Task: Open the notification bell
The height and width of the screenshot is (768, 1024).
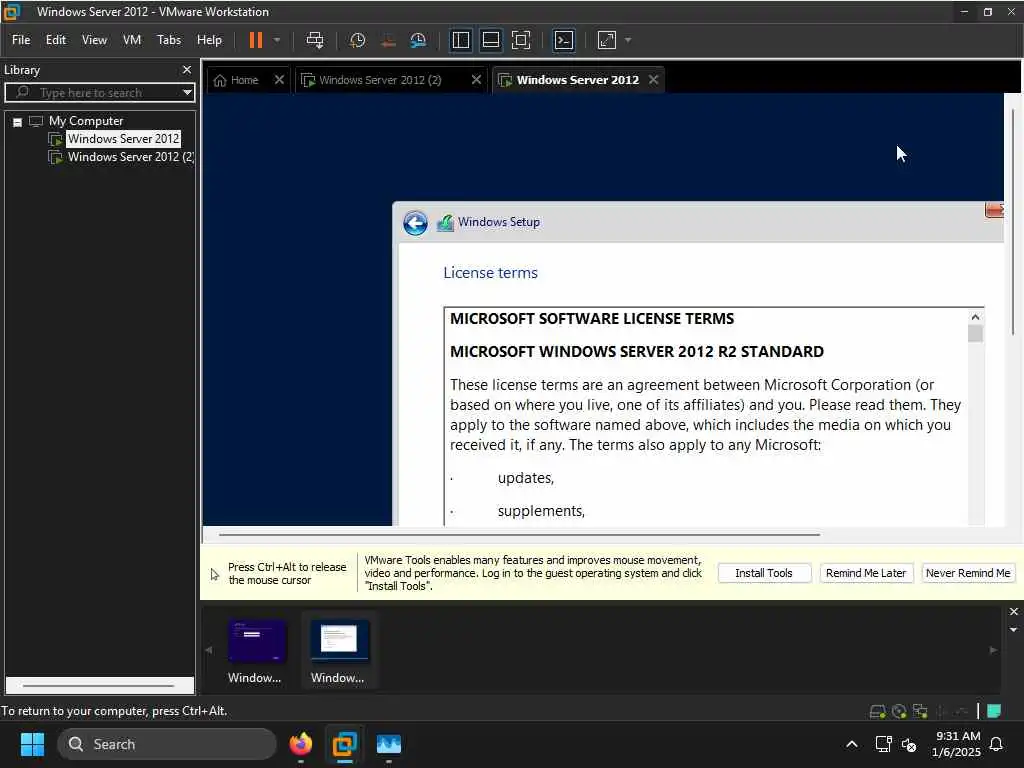Action: point(997,744)
